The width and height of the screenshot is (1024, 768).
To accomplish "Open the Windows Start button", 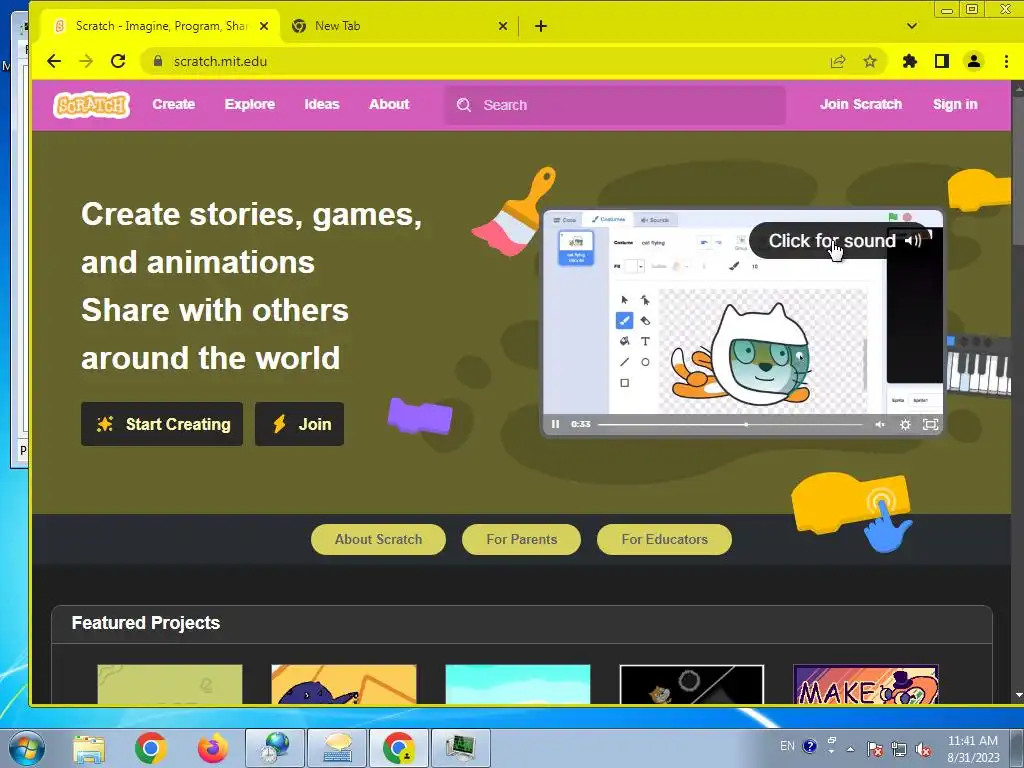I will pyautogui.click(x=27, y=748).
